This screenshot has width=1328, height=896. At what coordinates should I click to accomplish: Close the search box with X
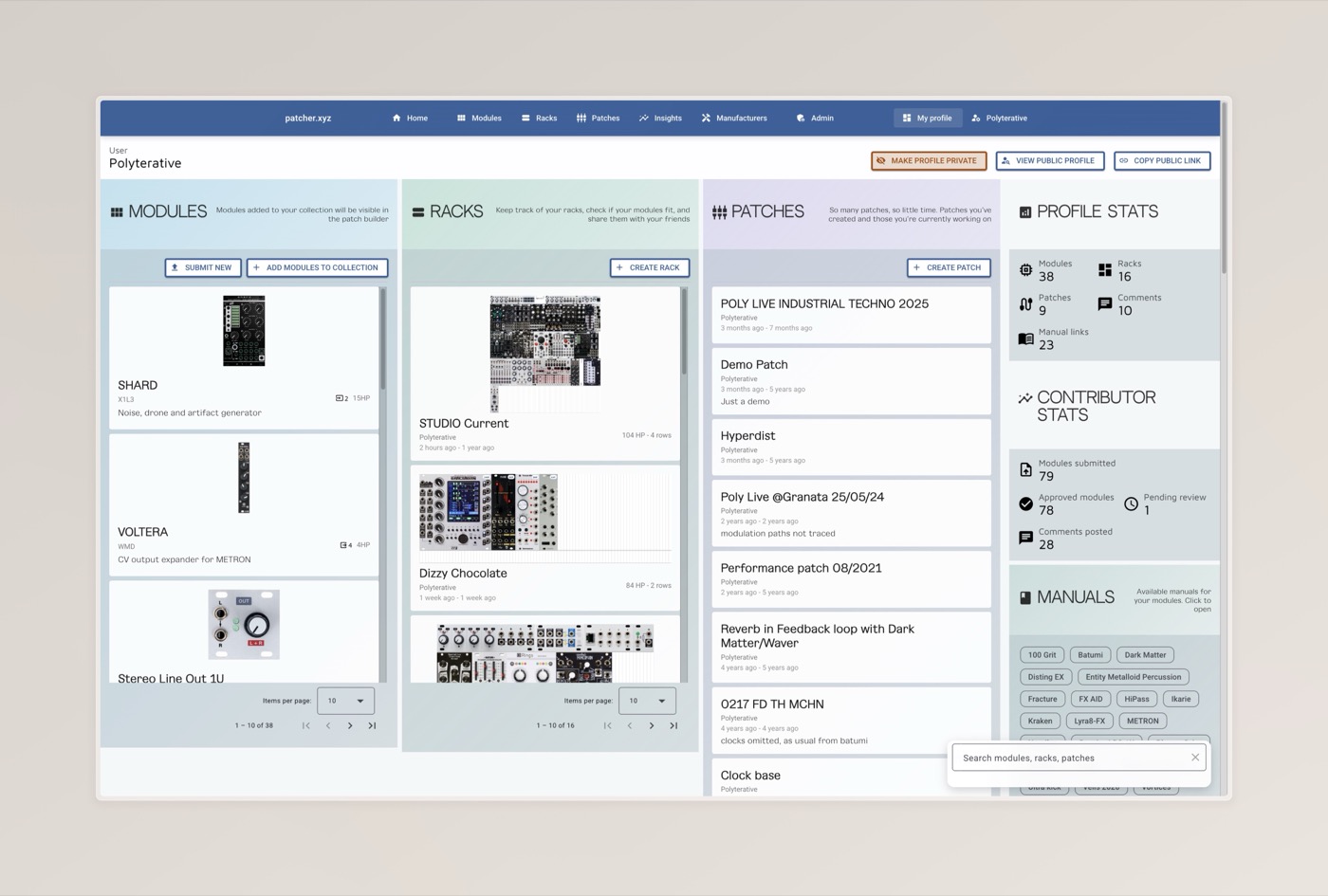[1195, 758]
